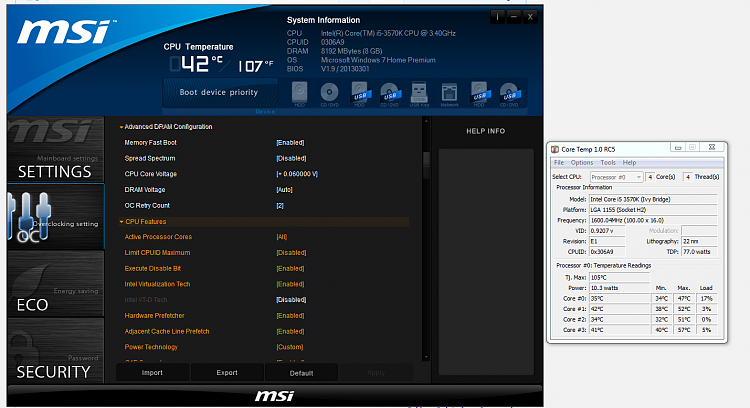The height and width of the screenshot is (408, 750).
Task: Open the ECO energy saving section
Action: click(55, 283)
